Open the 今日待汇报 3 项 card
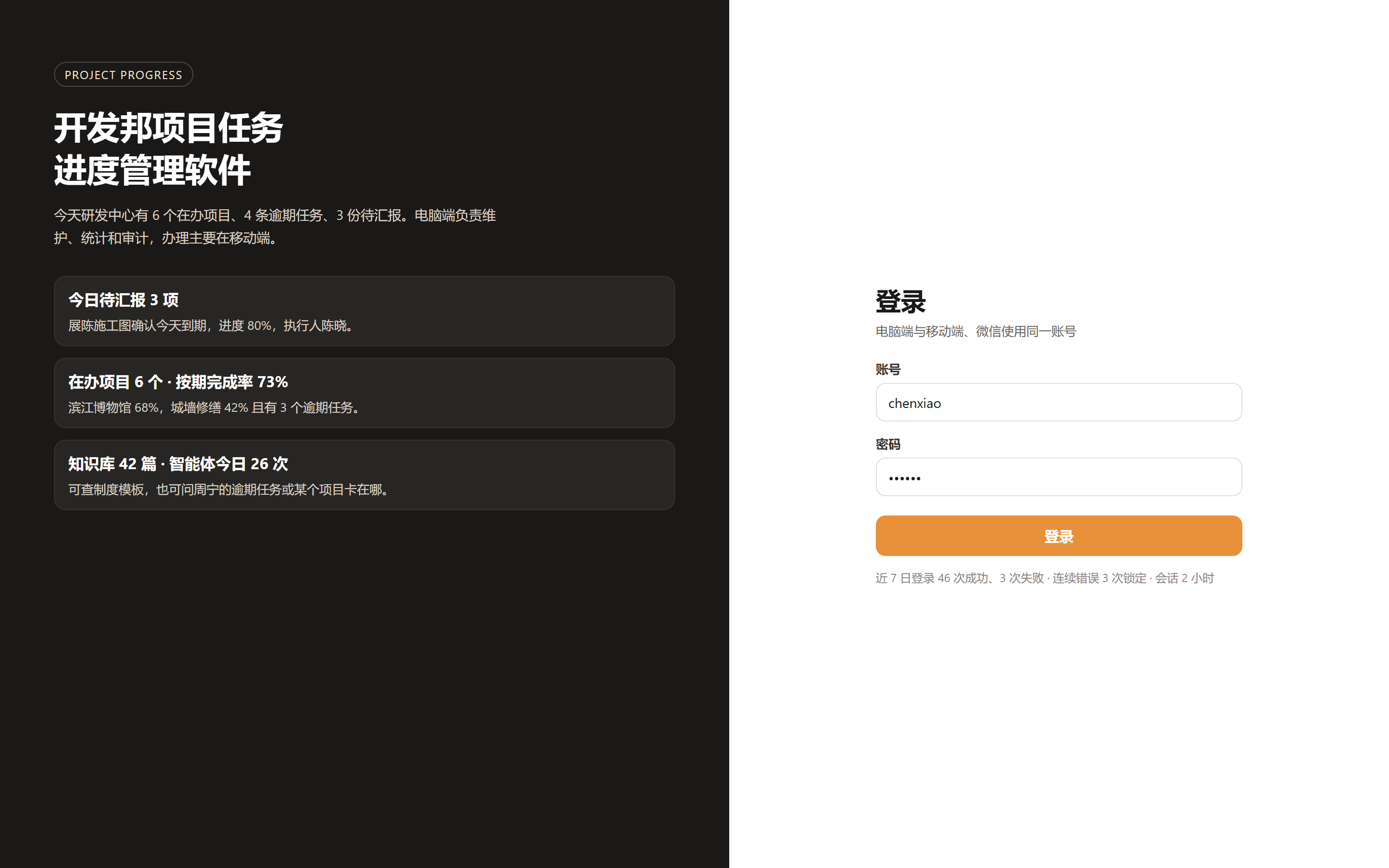 (365, 311)
